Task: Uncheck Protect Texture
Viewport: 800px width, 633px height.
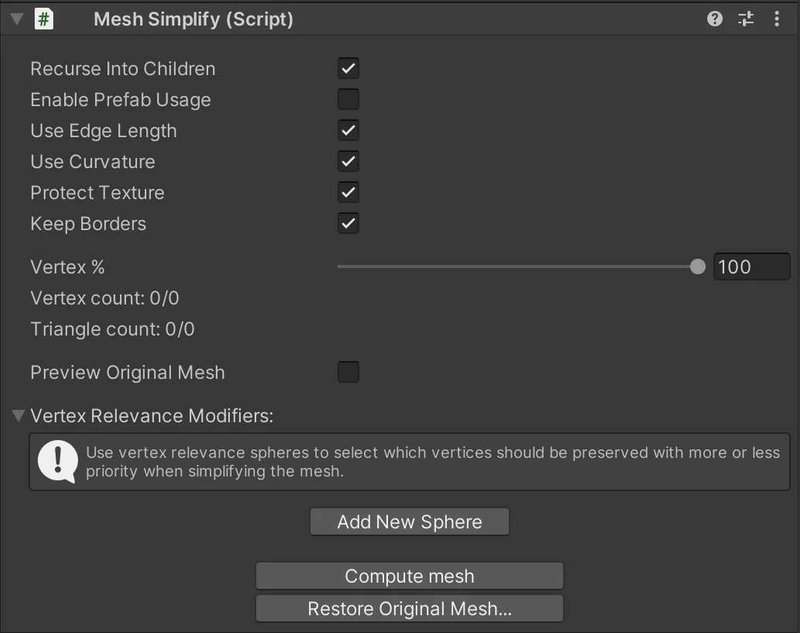Action: [x=348, y=193]
